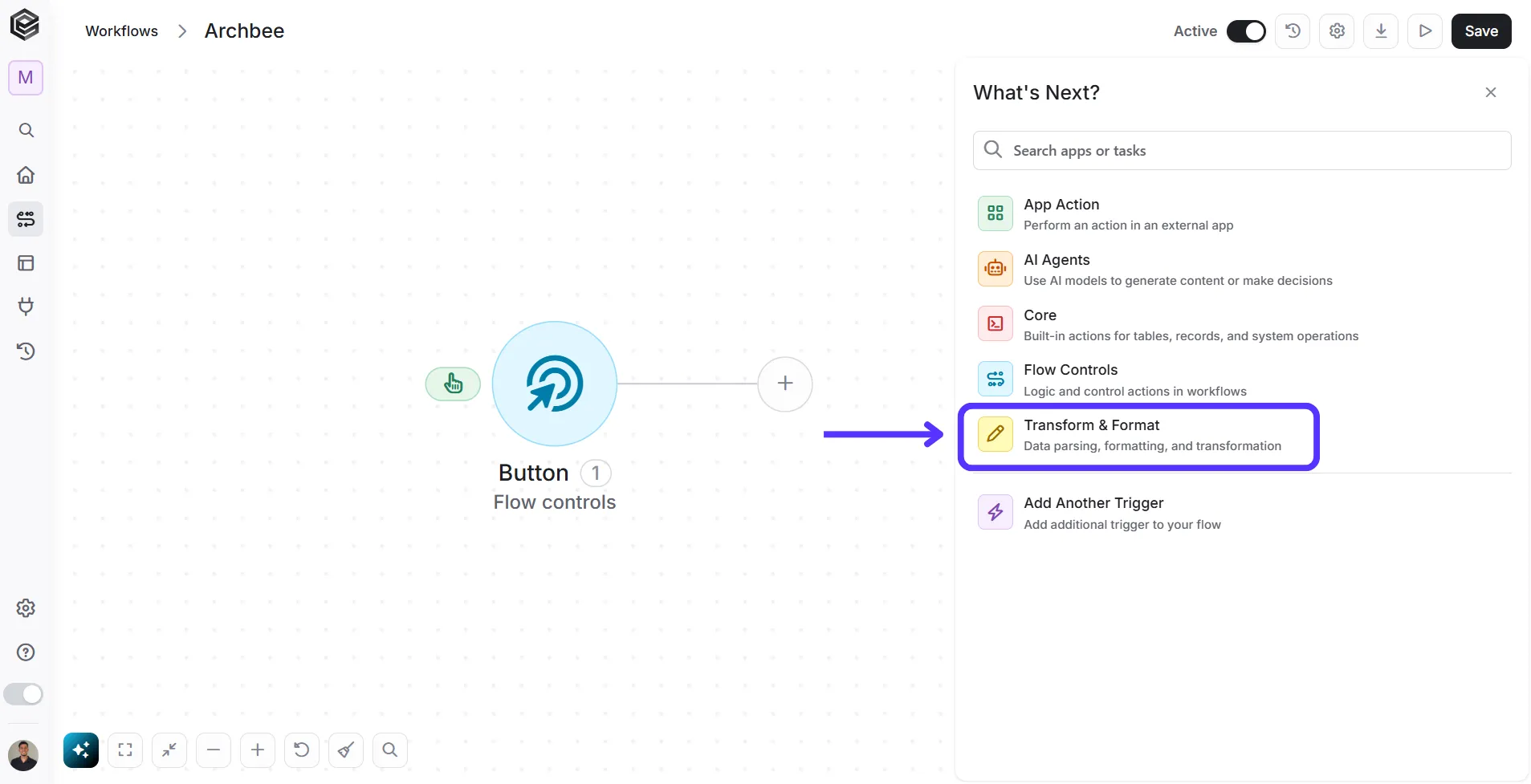Open the tables layout icon in sidebar
Image resolution: width=1531 pixels, height=784 pixels.
26,263
